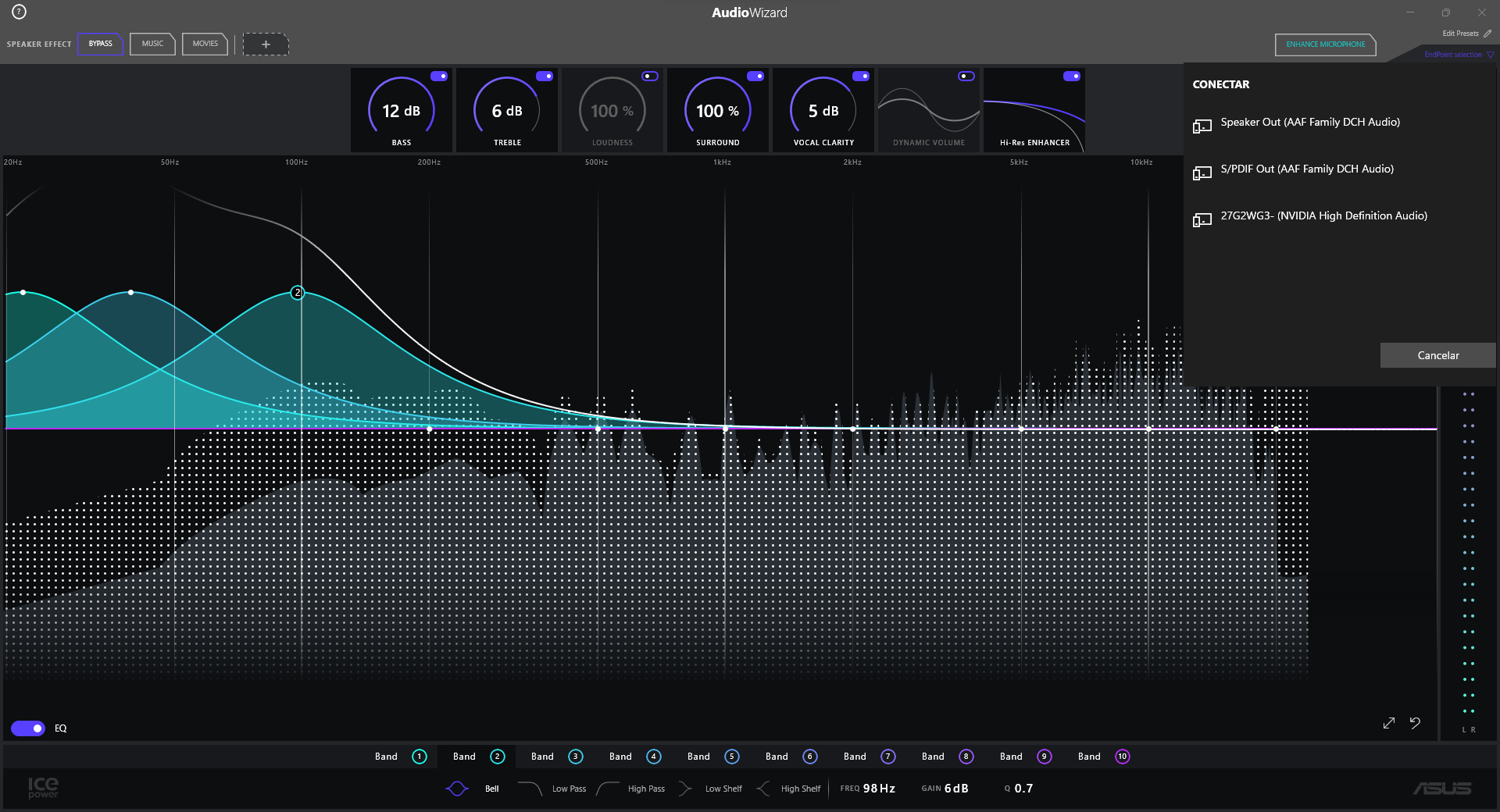Click the Edit Presets pencil icon
The height and width of the screenshot is (812, 1500).
pos(1487,34)
